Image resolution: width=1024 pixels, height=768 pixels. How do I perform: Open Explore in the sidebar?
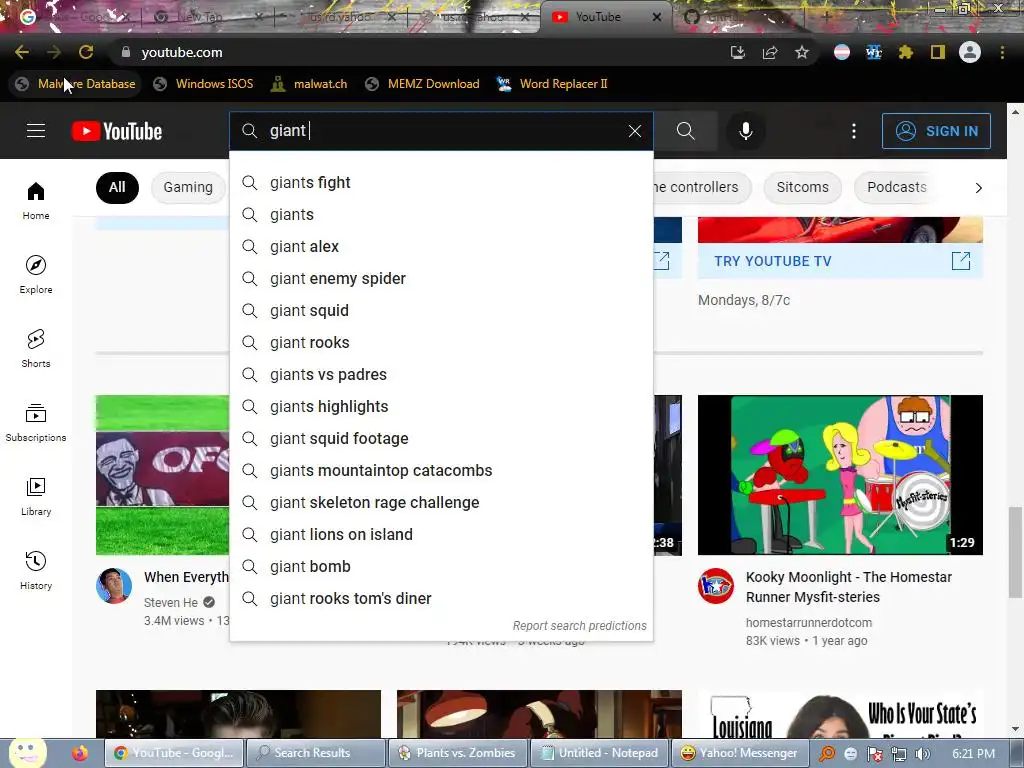tap(36, 274)
